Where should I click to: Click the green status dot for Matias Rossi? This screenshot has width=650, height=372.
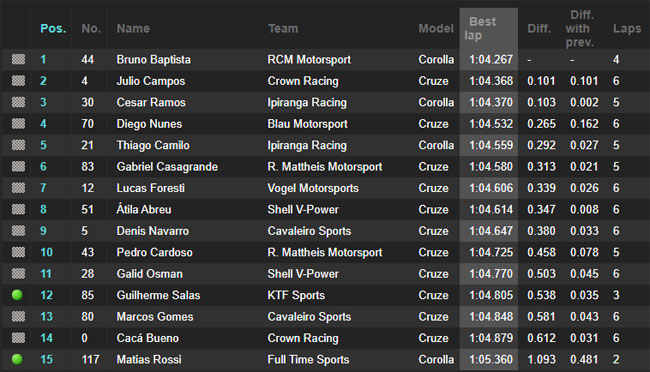click(x=17, y=359)
